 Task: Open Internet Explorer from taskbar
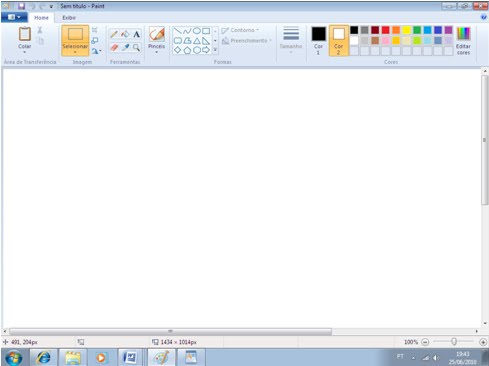click(44, 358)
